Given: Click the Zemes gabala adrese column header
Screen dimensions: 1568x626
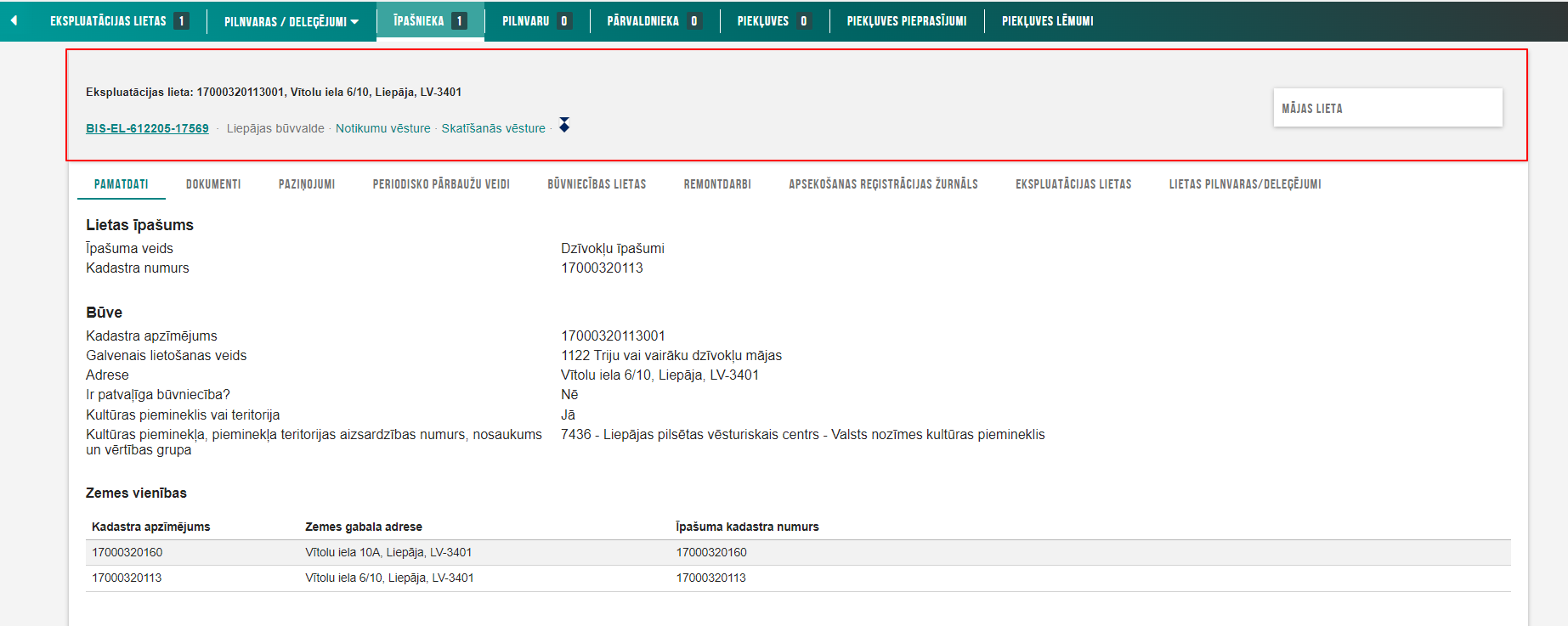Looking at the screenshot, I should coord(364,527).
